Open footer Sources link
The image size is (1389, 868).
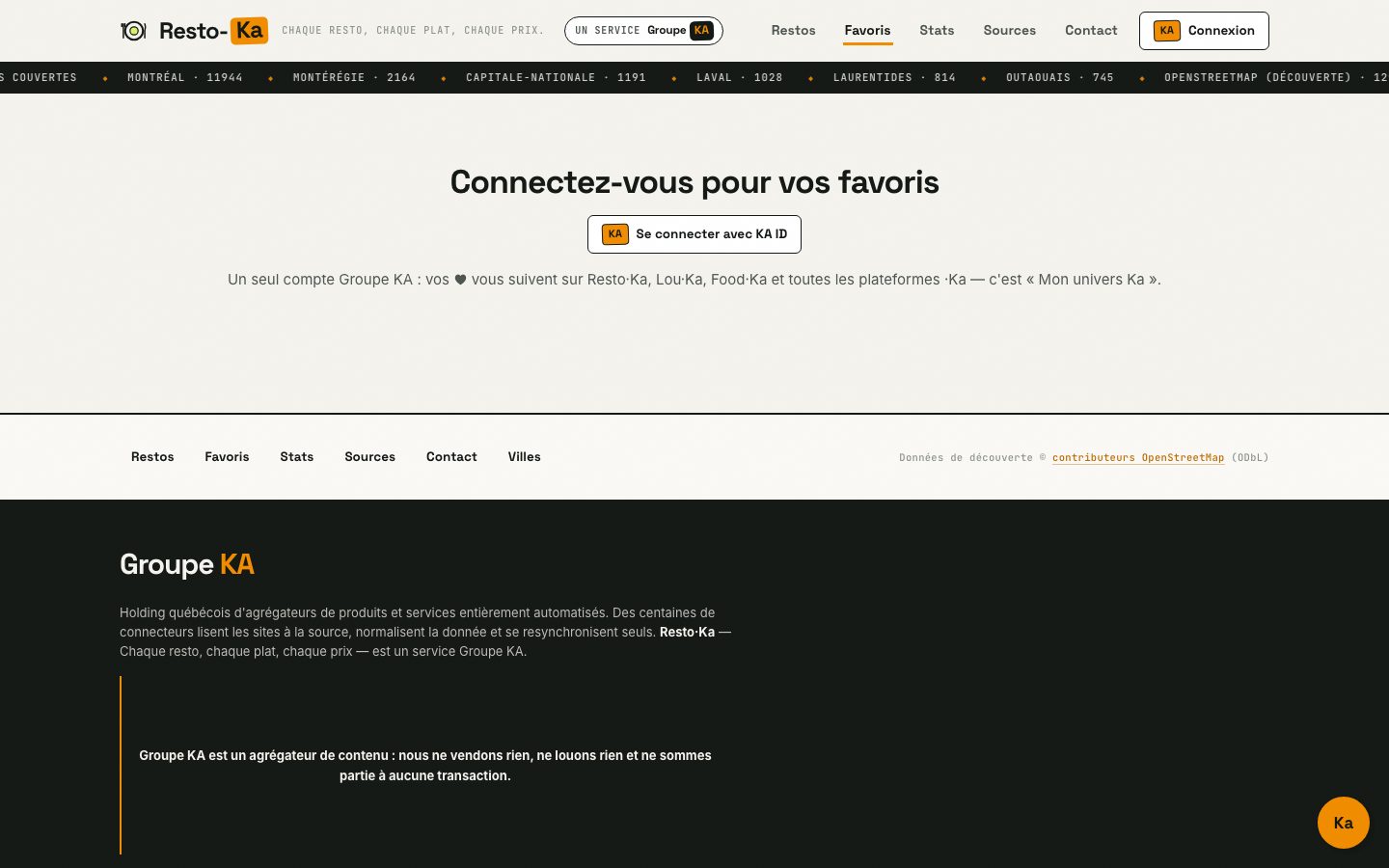point(370,457)
